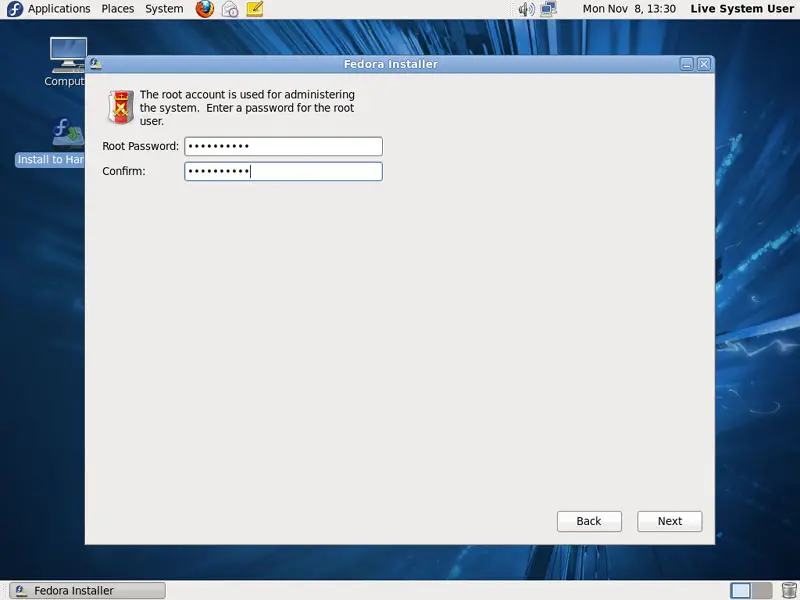Open the Applications menu
The height and width of the screenshot is (600, 800).
point(59,9)
